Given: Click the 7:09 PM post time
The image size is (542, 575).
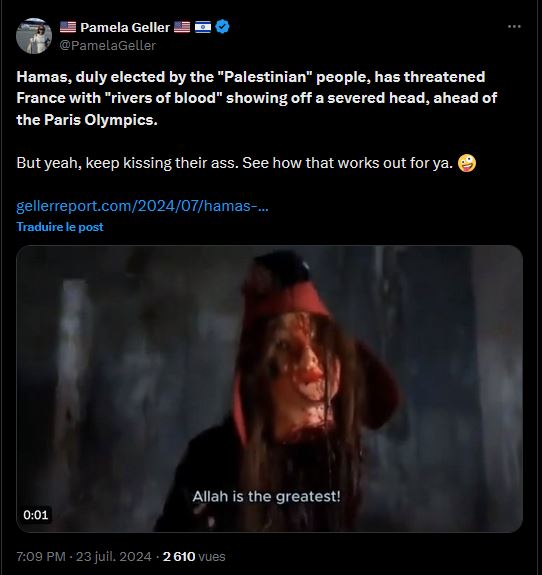Looking at the screenshot, I should (x=41, y=556).
